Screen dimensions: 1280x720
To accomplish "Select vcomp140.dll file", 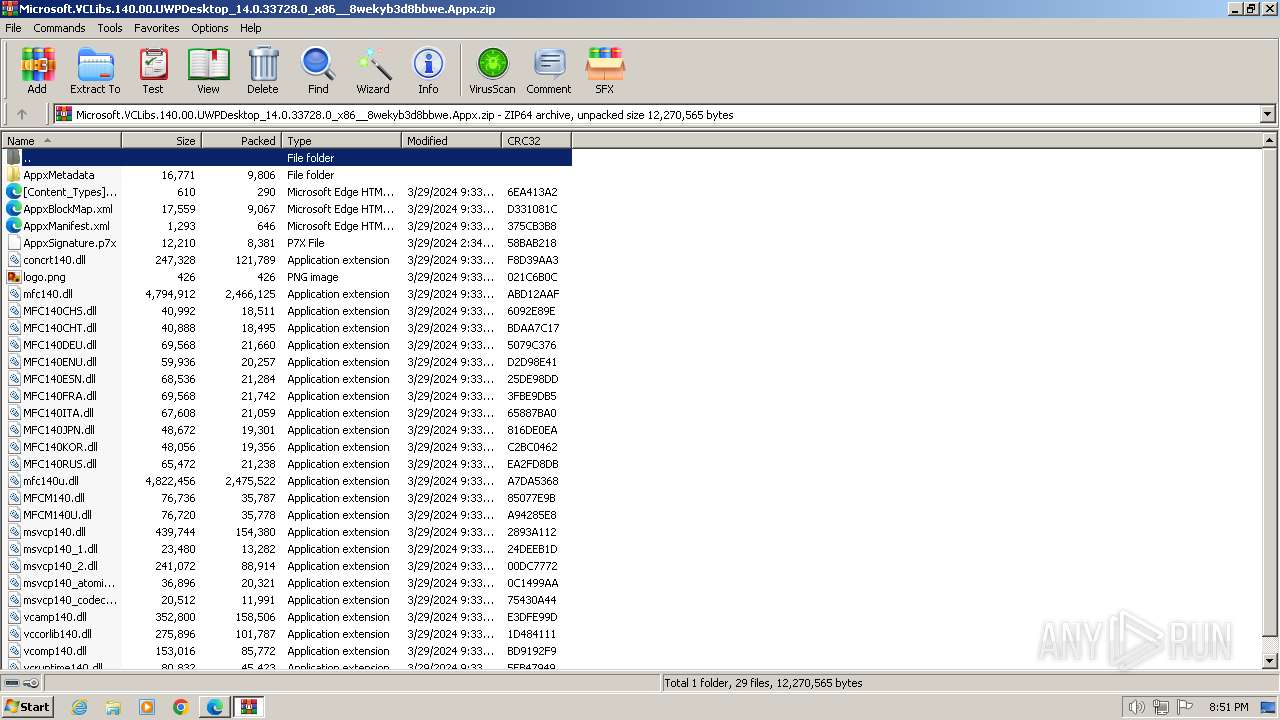I will (x=287, y=651).
